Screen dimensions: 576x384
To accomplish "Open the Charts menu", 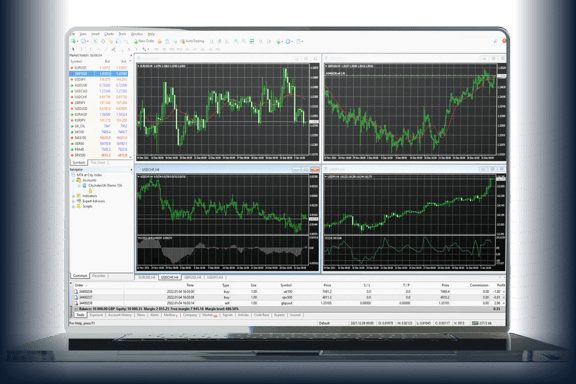I will pyautogui.click(x=109, y=34).
